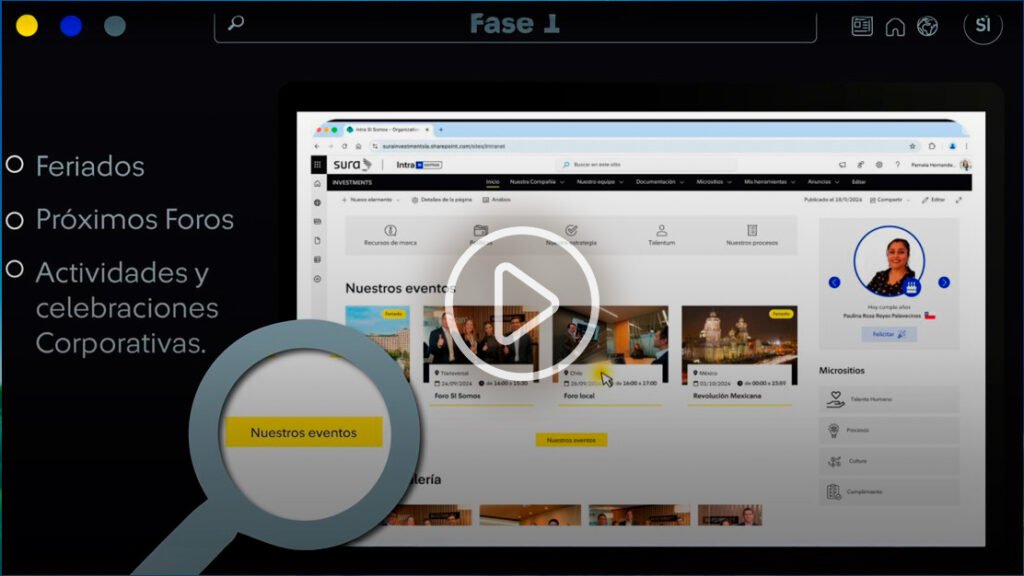Expand the Nuestra Compañía menu
This screenshot has width=1024, height=576.
536,183
